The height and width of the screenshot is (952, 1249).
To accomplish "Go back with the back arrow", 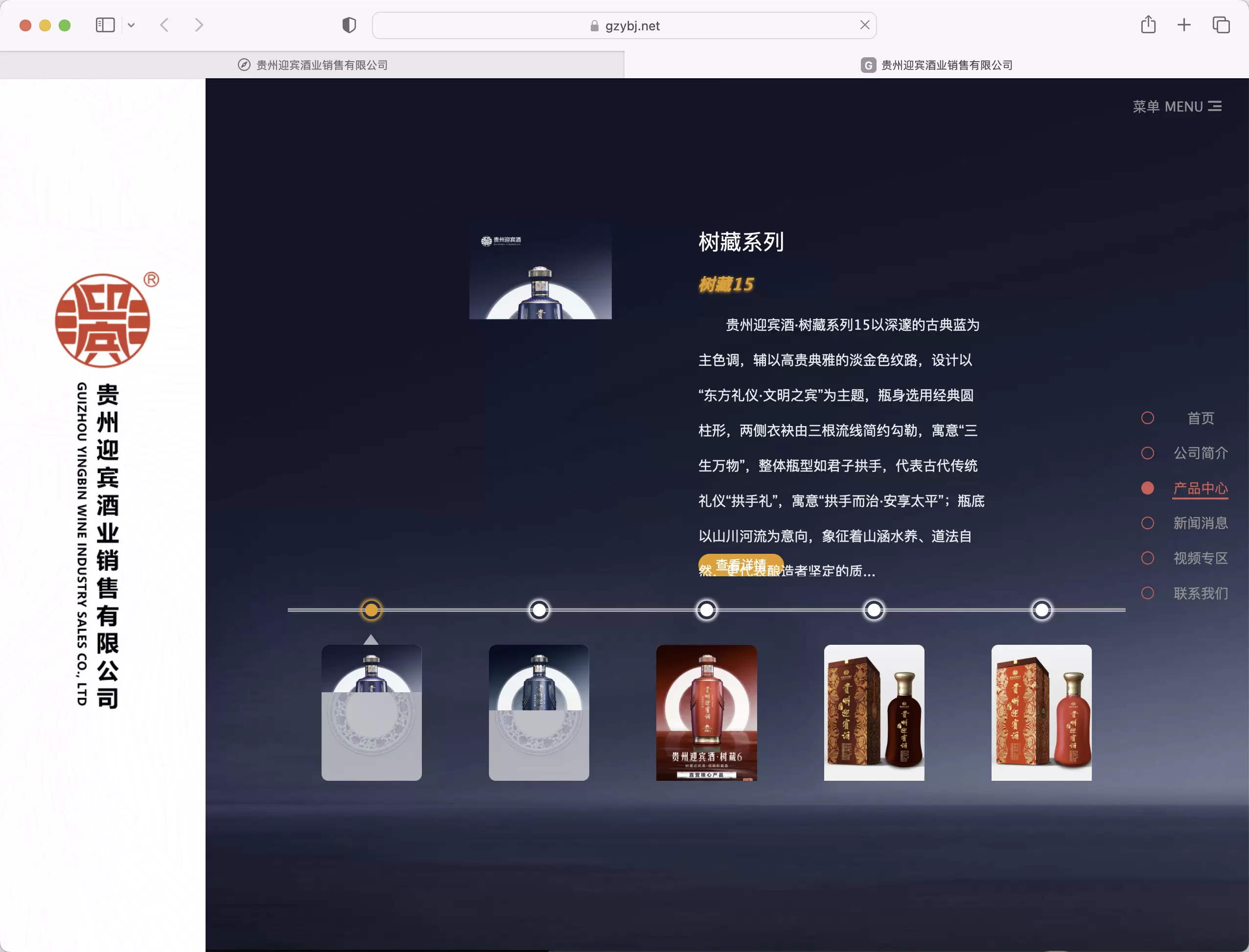I will (x=164, y=25).
